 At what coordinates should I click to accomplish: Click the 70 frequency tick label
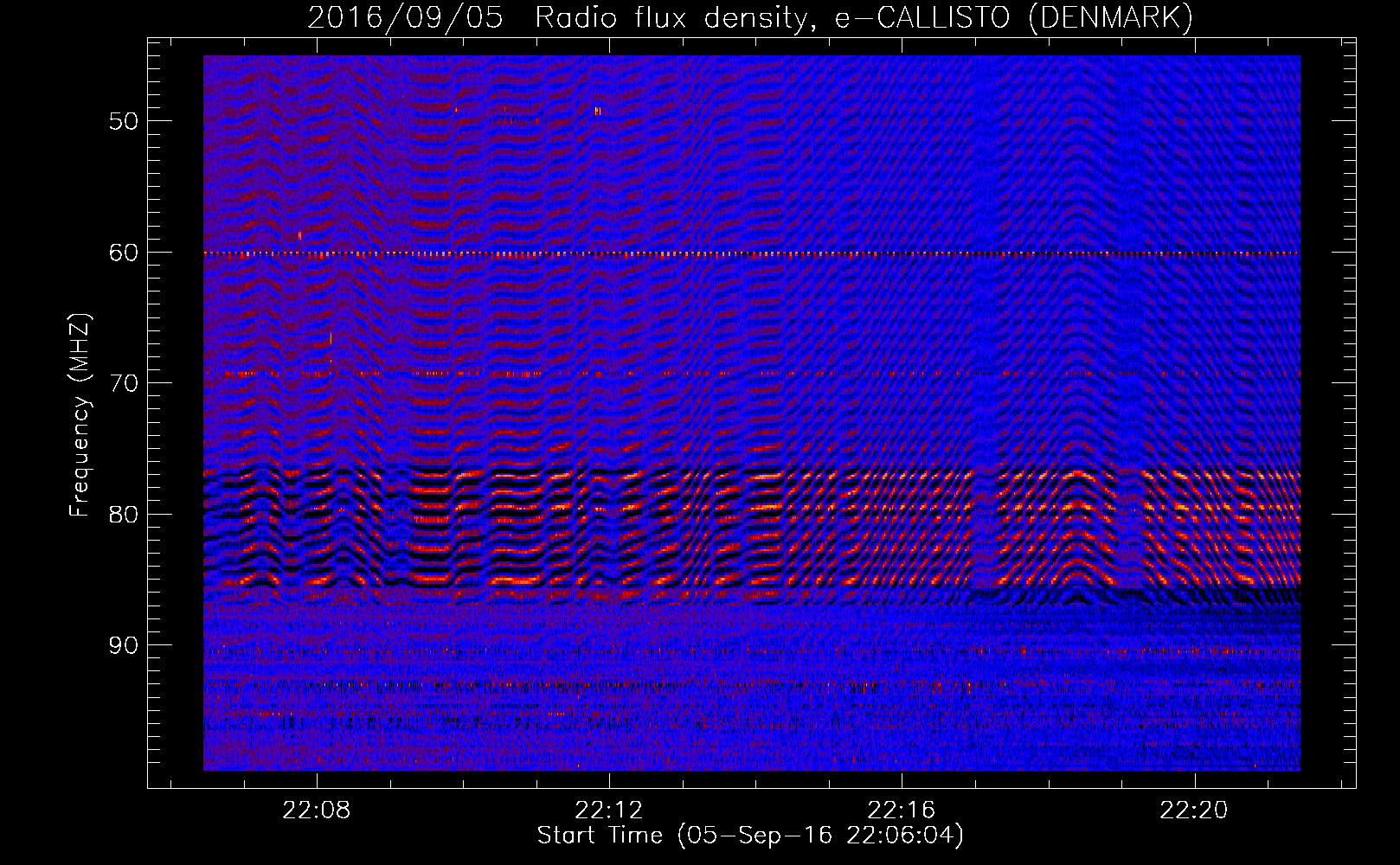124,383
